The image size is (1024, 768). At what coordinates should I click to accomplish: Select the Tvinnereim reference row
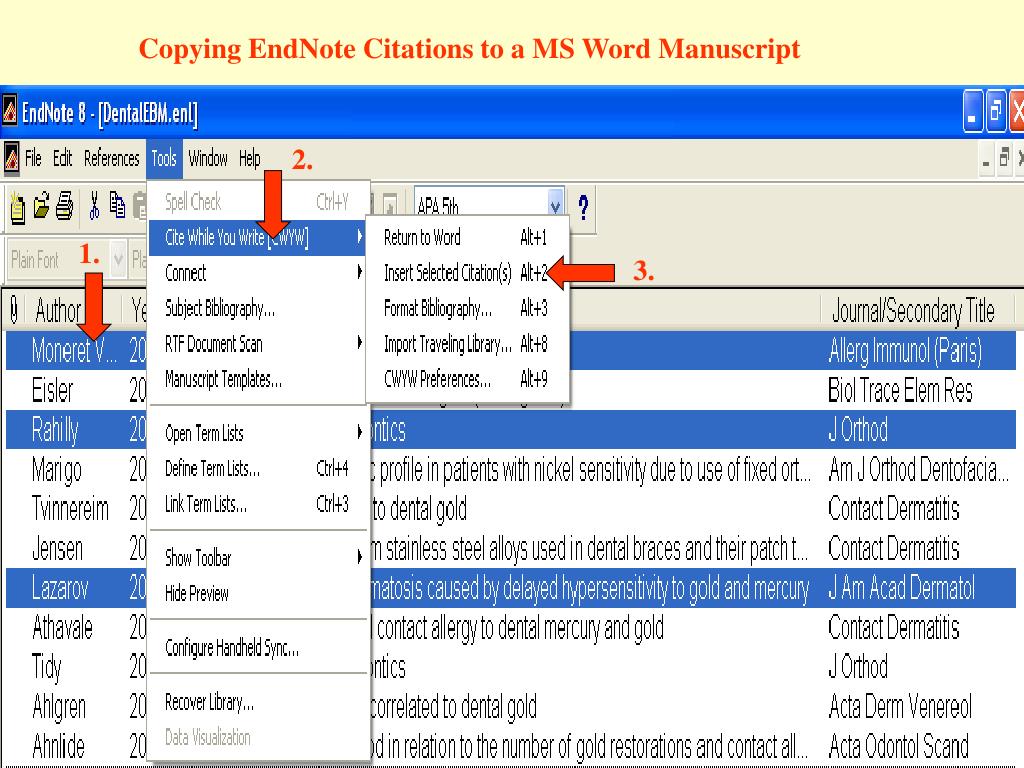coord(511,509)
